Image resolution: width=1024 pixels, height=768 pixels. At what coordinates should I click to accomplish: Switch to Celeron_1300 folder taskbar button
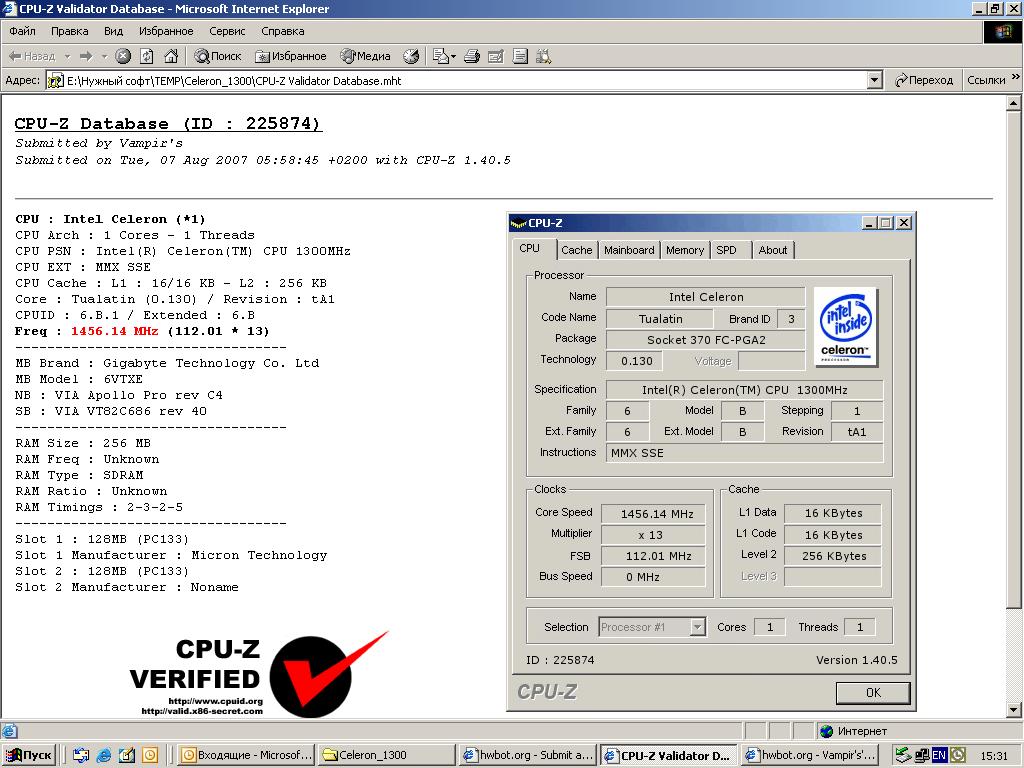coord(385,755)
